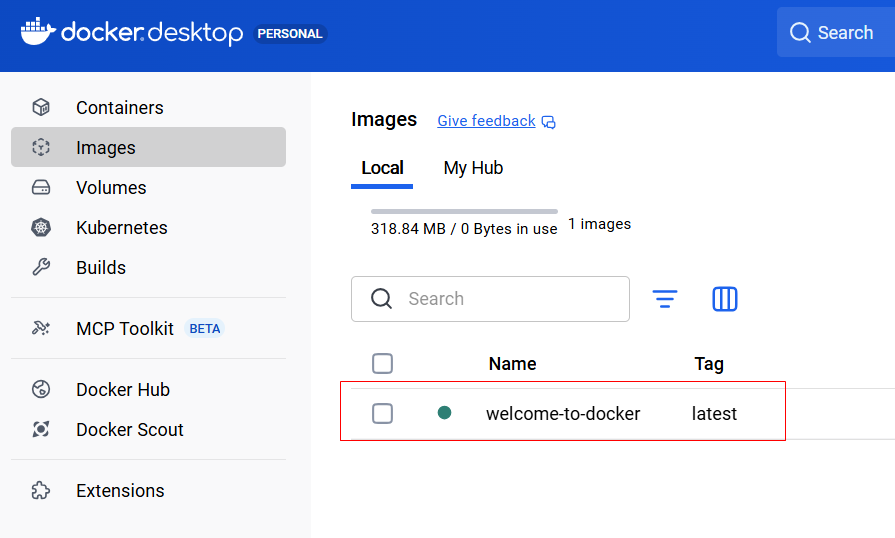The image size is (895, 538).
Task: Click the welcome-to-docker image name
Action: (563, 414)
